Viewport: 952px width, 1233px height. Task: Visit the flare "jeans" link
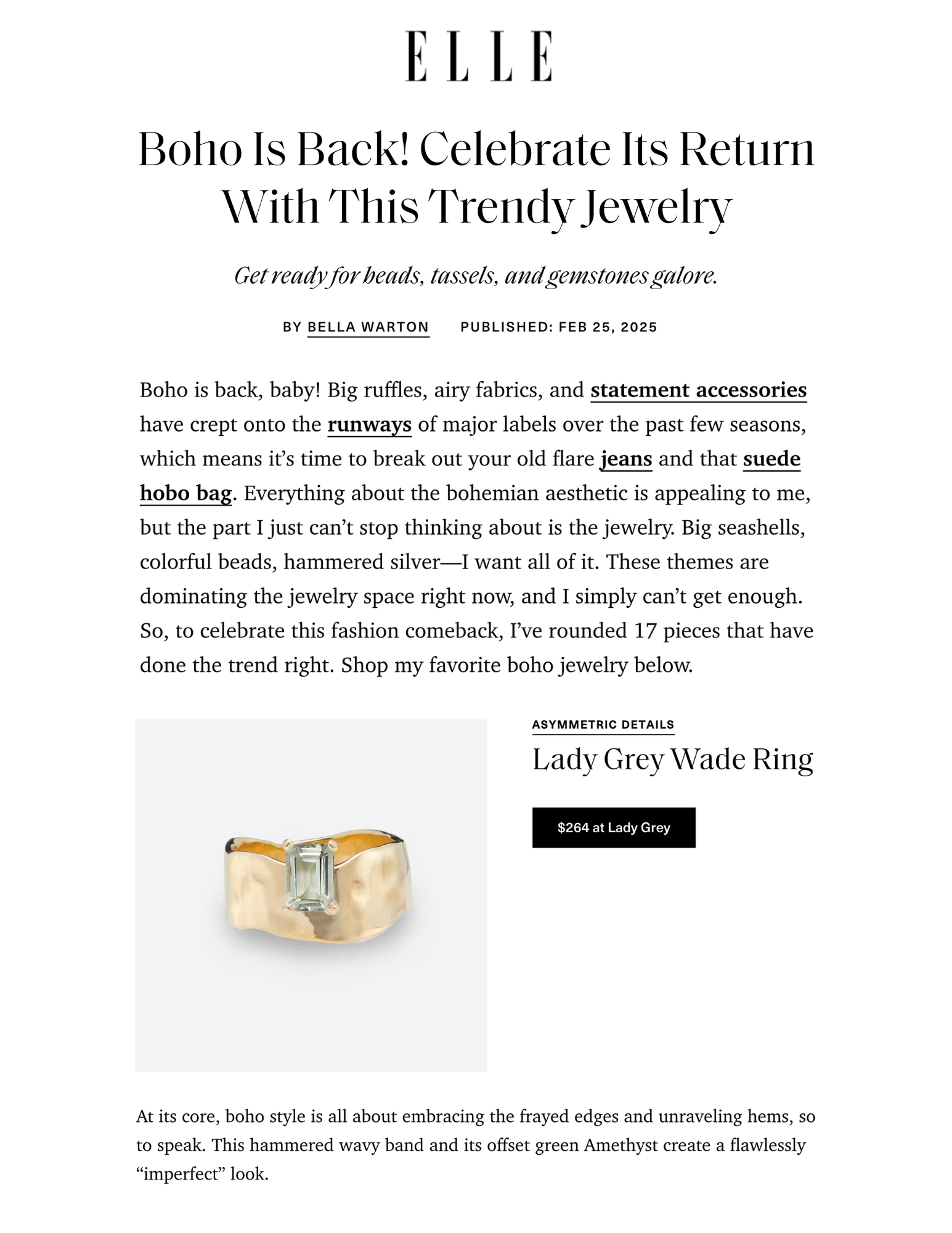(625, 459)
